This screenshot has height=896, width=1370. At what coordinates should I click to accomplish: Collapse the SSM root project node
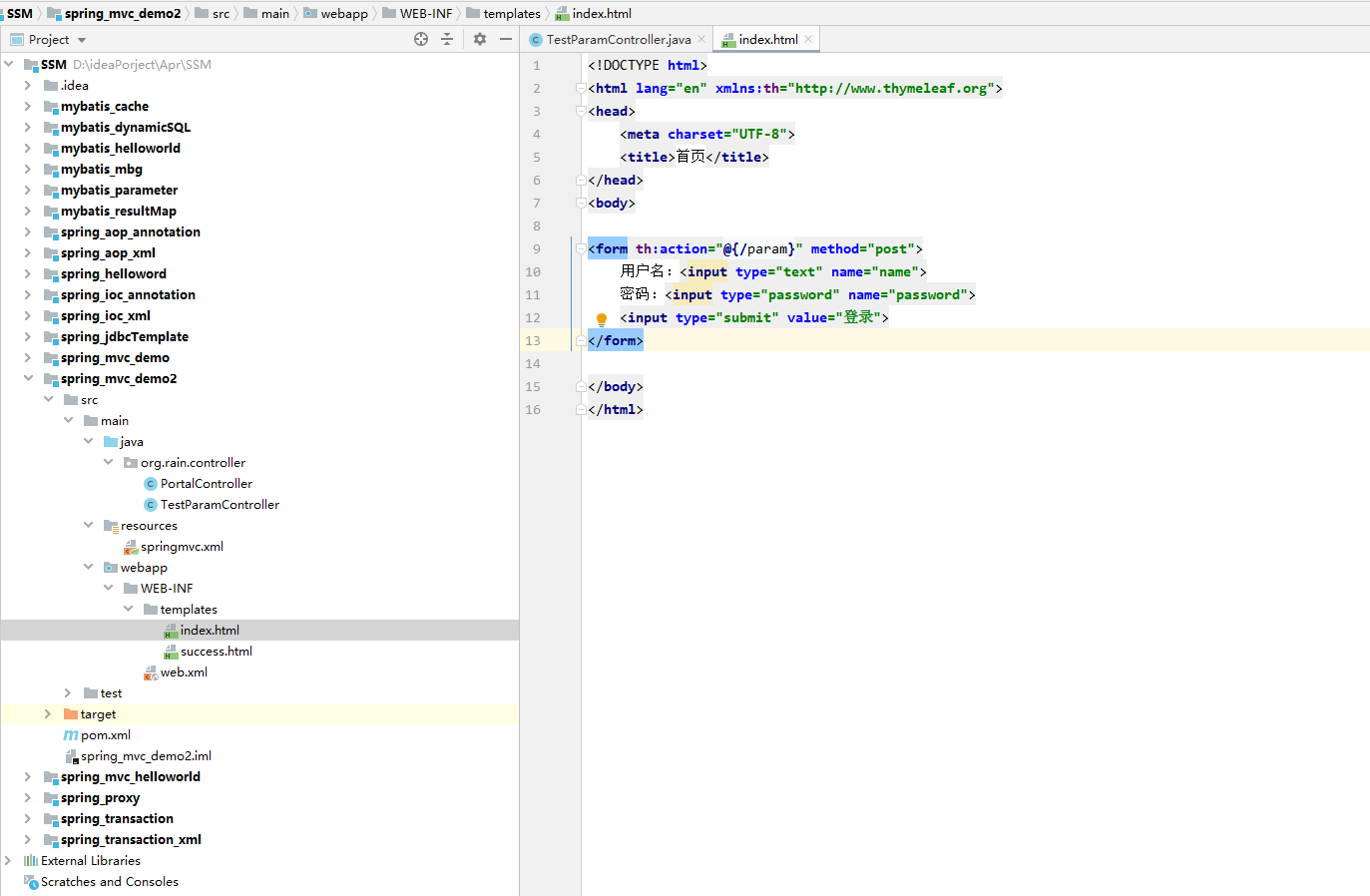pos(9,64)
